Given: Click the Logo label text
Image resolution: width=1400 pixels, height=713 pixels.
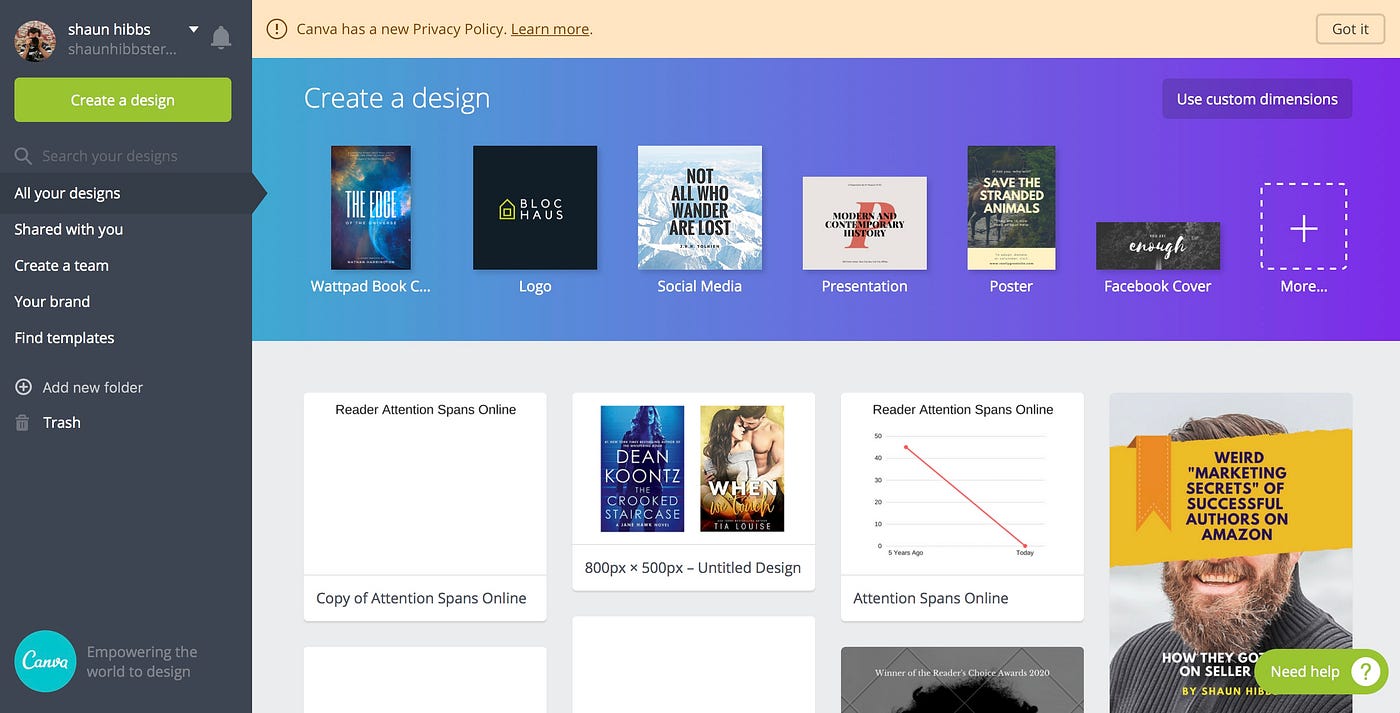Looking at the screenshot, I should (535, 286).
